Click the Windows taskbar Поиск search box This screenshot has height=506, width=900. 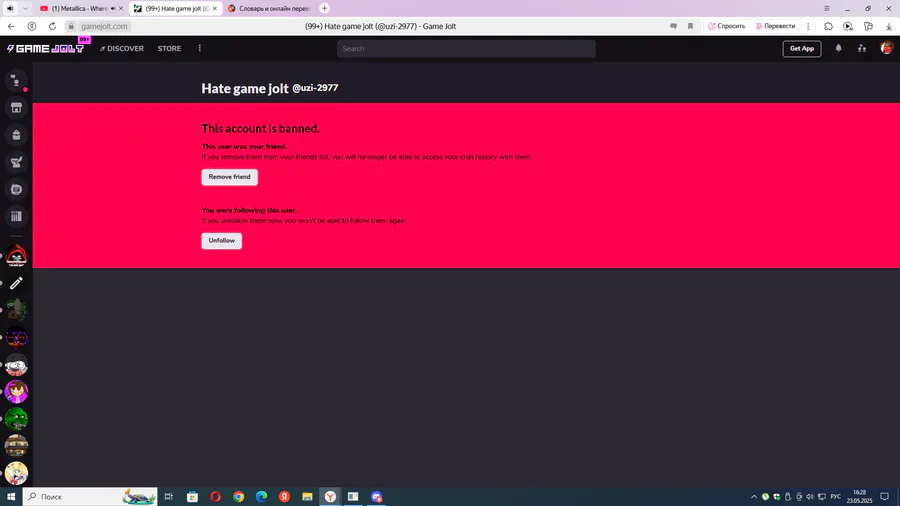(90, 497)
